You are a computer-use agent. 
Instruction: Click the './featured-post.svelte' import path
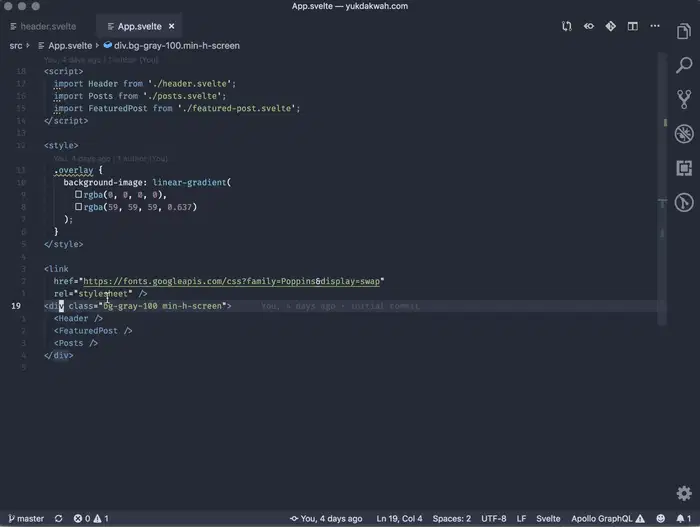click(237, 109)
